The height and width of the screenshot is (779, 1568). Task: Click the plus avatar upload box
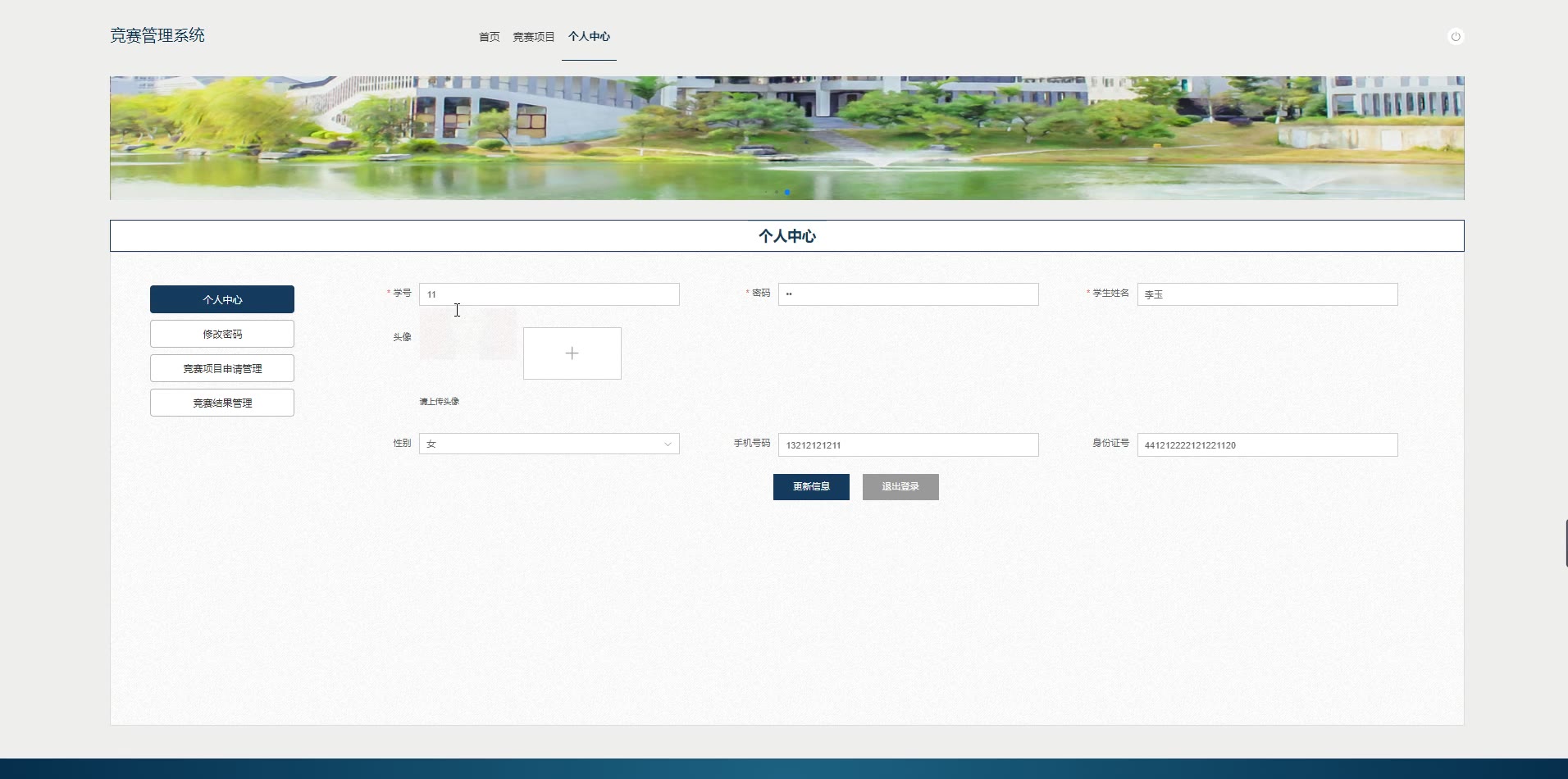pyautogui.click(x=572, y=353)
